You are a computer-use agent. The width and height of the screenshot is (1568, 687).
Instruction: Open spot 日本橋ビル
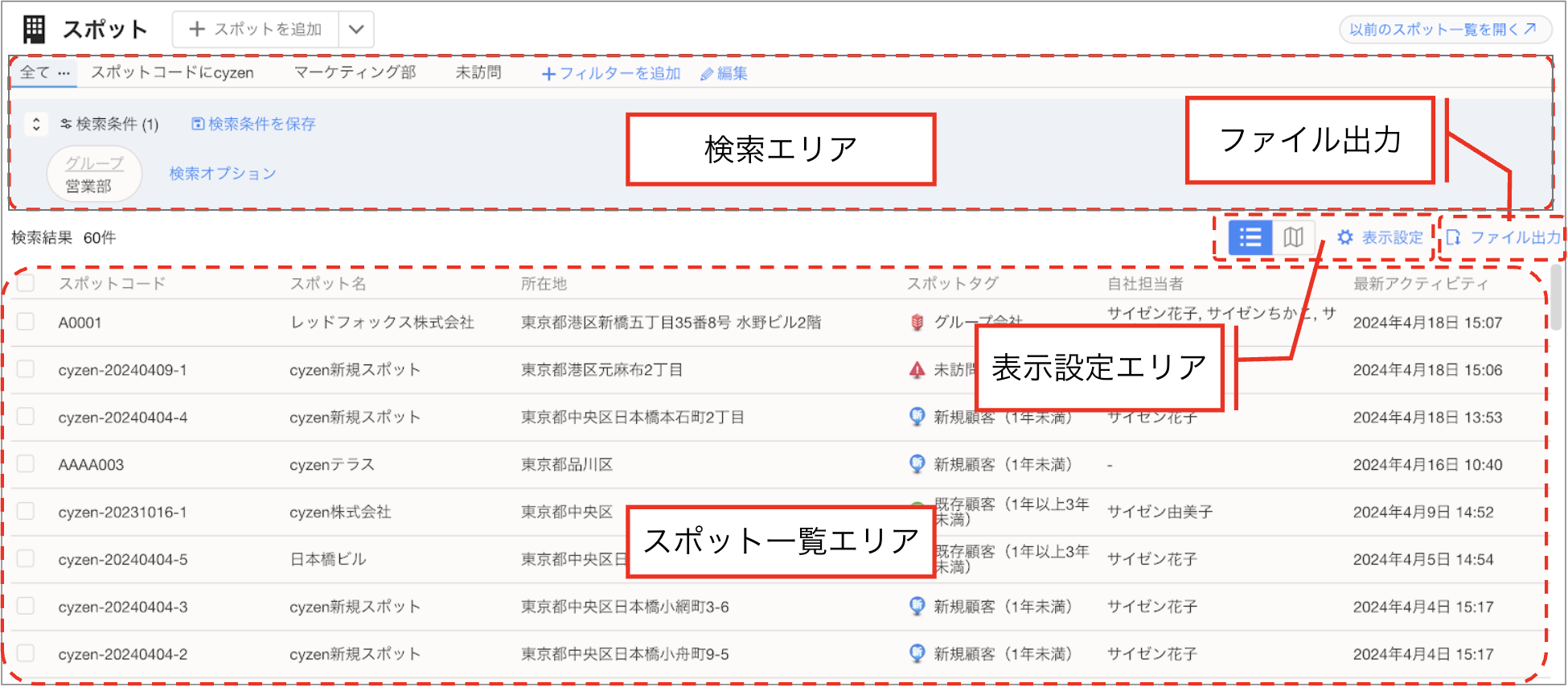click(328, 559)
